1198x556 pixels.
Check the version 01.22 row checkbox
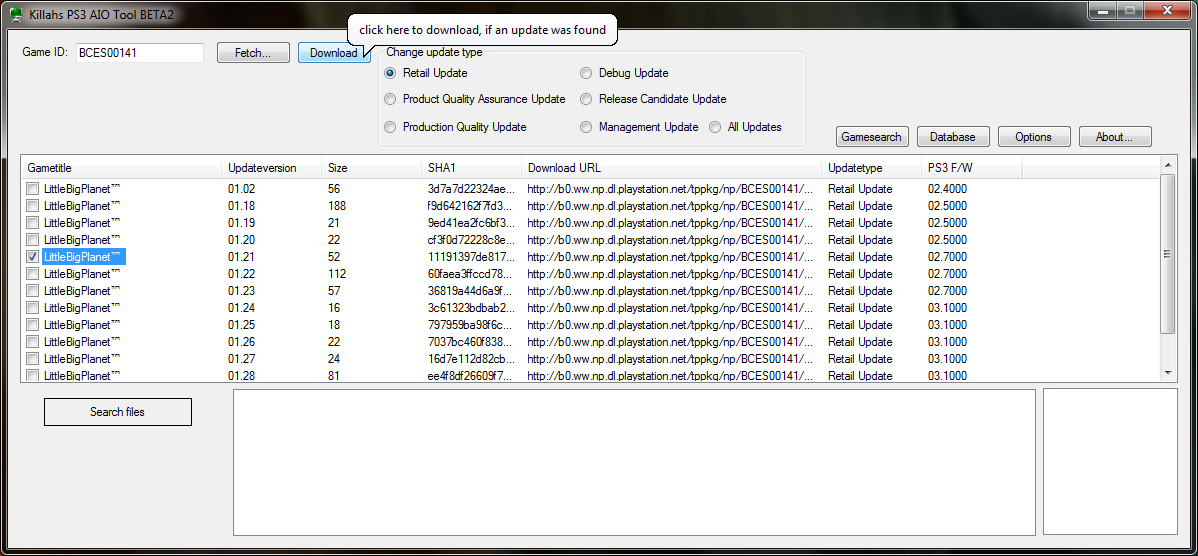pyautogui.click(x=33, y=273)
